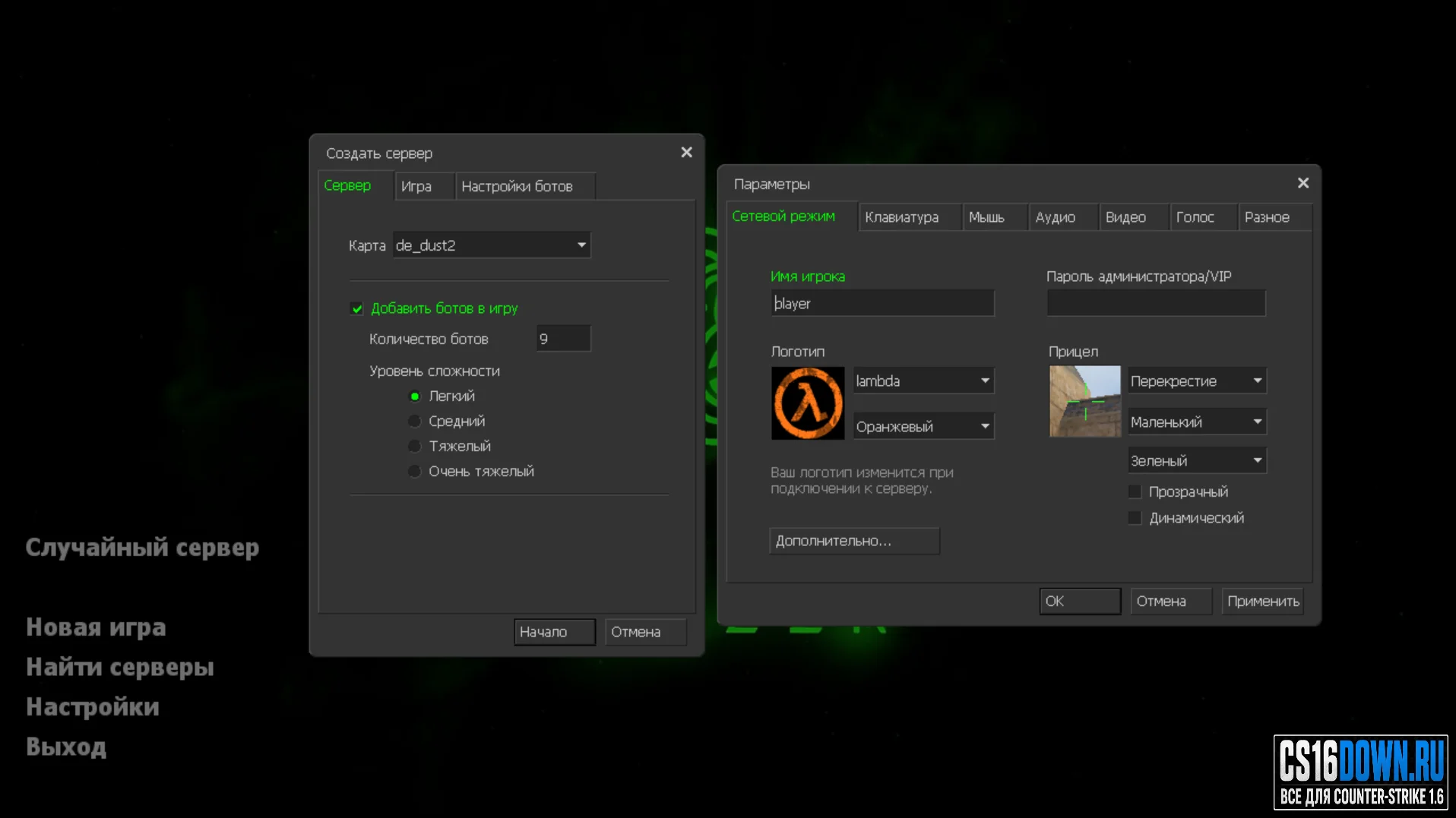Click the crosshair preview thumbnail
Screen dimensions: 1456x818
pos(1084,401)
